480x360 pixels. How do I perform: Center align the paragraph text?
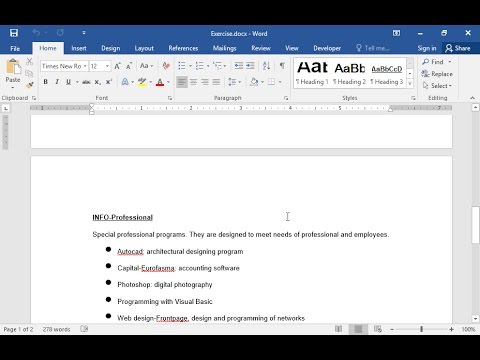[193, 82]
